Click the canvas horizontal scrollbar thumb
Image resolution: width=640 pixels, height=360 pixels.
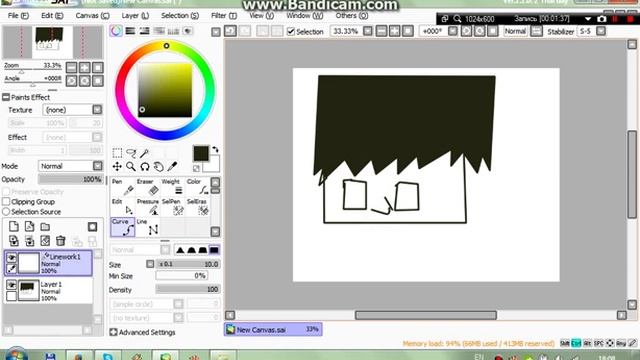coord(426,315)
